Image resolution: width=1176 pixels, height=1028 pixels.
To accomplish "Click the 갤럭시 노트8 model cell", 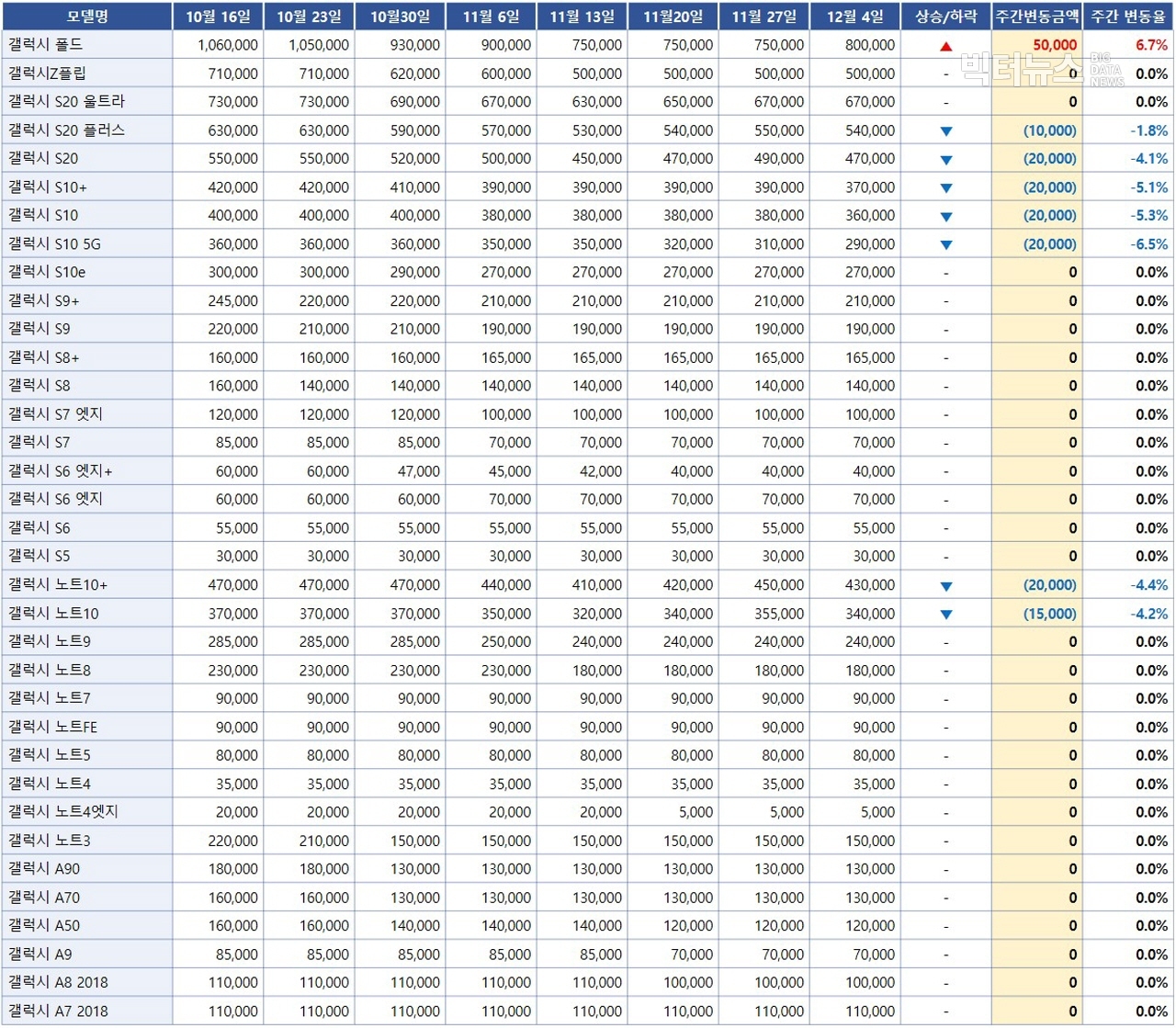I will [x=86, y=670].
